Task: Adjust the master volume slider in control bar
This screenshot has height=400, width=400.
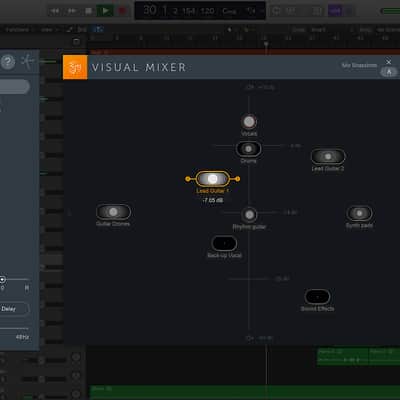Action: (390, 11)
